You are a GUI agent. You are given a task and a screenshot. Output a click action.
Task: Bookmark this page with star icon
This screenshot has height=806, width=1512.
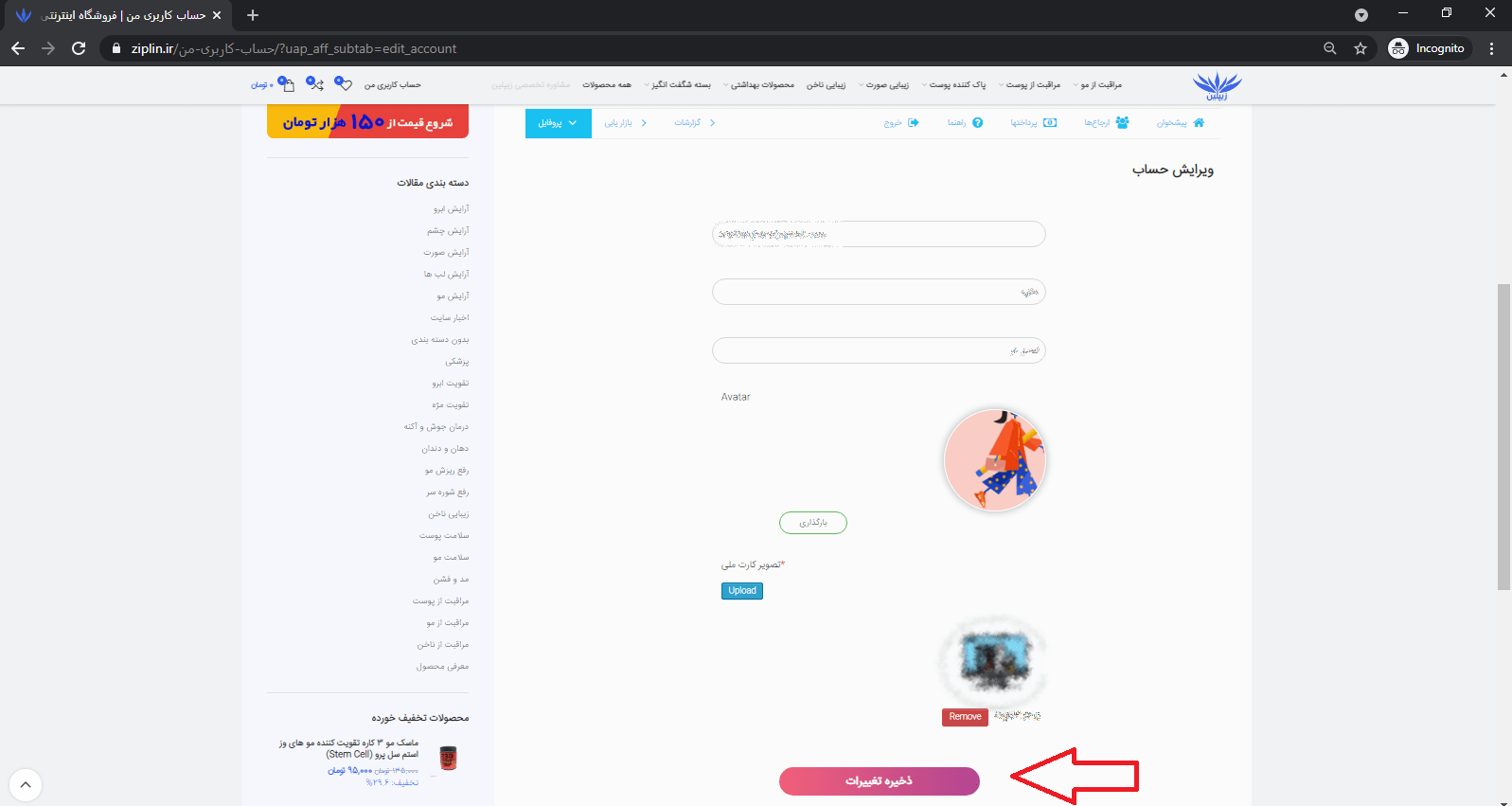pos(1361,48)
